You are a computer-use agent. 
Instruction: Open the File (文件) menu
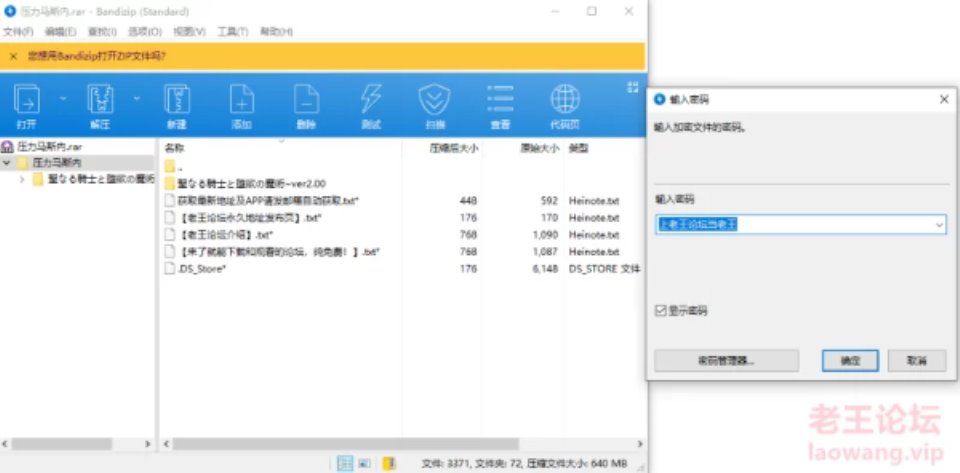pyautogui.click(x=18, y=31)
